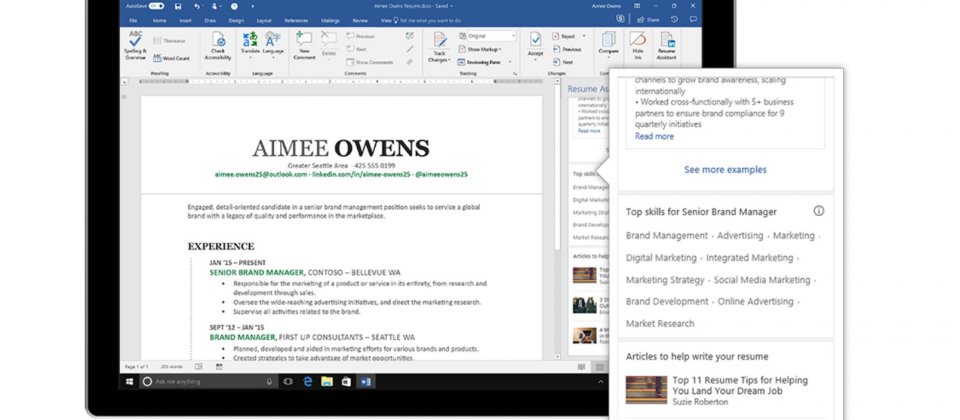Switch to the References tab
Image resolution: width=960 pixels, height=420 pixels.
coord(296,20)
